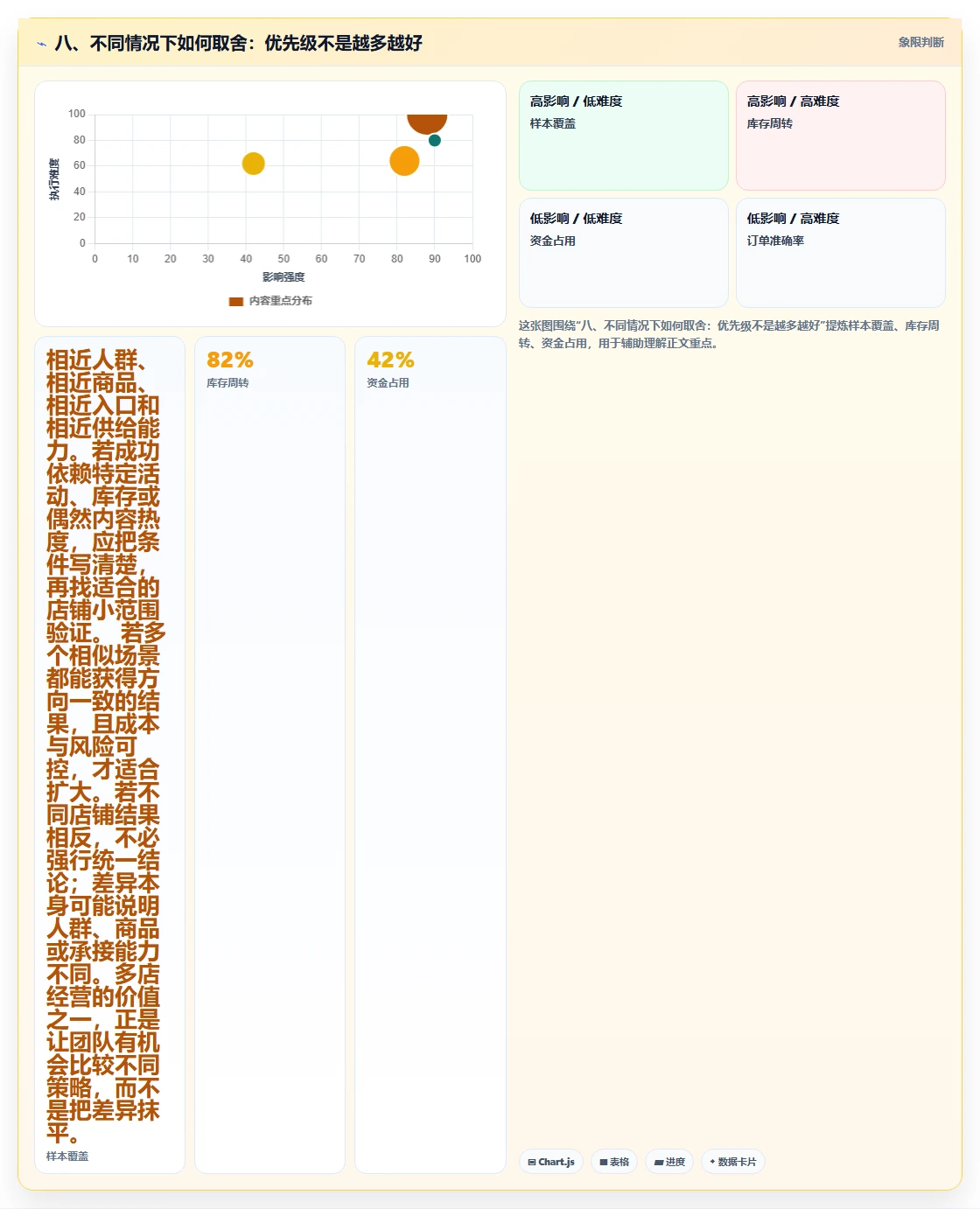
Task: Open the 高影响 / 高难度 quadrant card
Action: tap(841, 136)
